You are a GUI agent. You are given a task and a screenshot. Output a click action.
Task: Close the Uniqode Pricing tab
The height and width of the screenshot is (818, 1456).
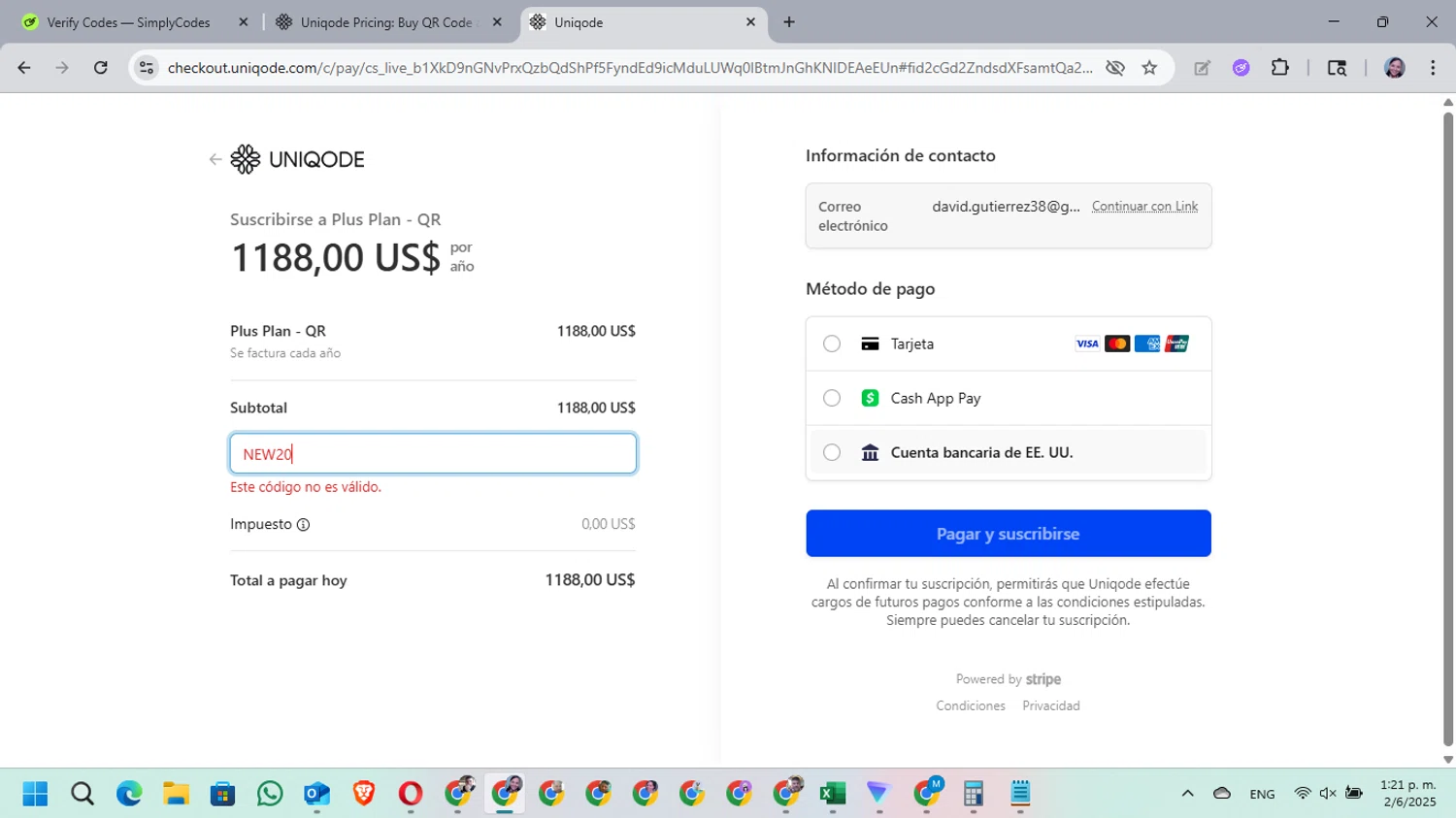pos(497,22)
